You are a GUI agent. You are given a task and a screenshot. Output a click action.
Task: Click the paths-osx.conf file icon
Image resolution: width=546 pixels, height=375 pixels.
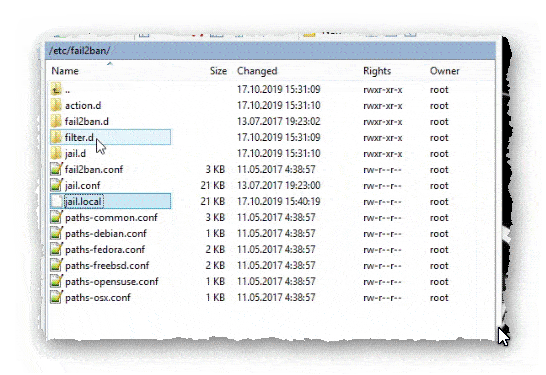coord(56,297)
